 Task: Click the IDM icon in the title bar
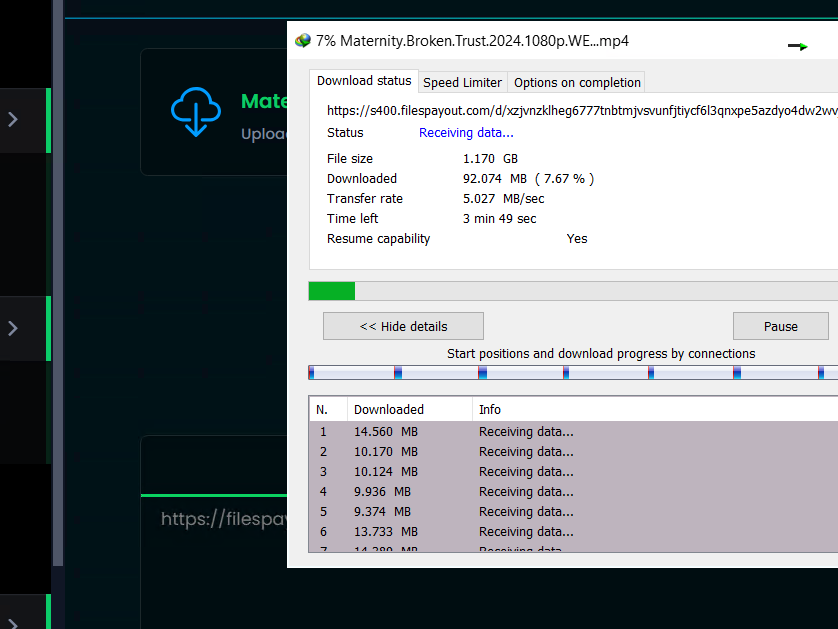point(303,41)
